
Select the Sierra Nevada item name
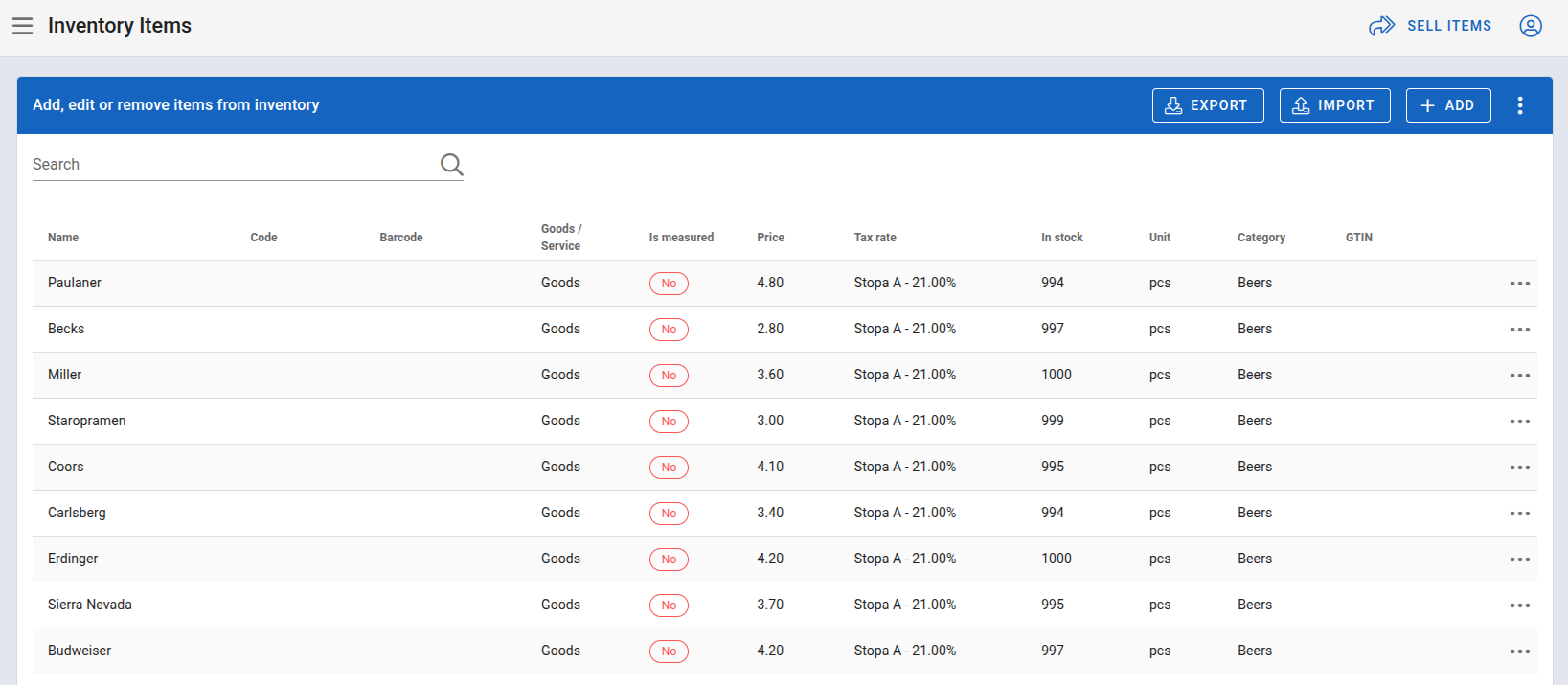pyautogui.click(x=90, y=605)
